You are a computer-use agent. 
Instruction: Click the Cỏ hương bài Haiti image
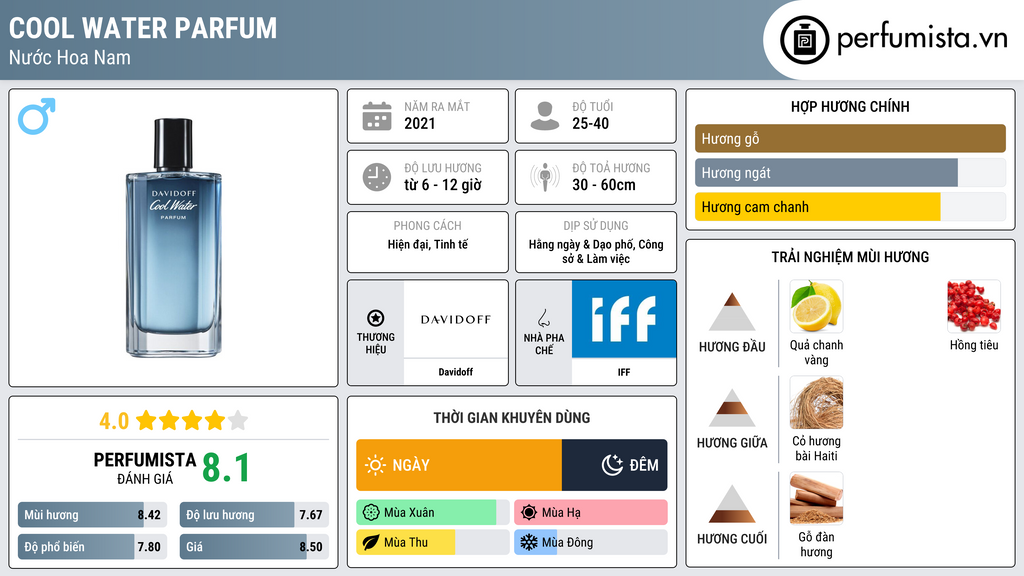816,402
